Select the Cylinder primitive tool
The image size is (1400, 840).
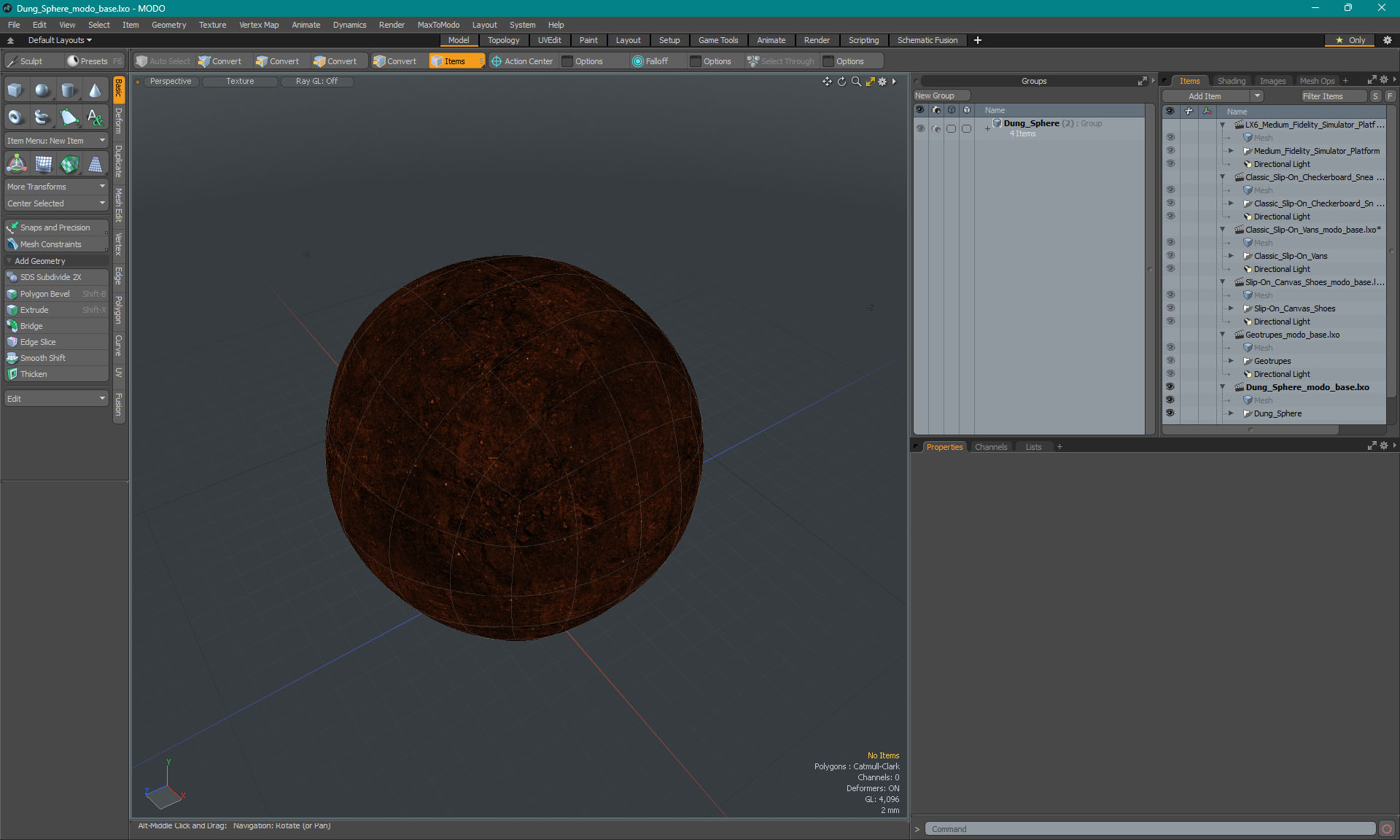pyautogui.click(x=69, y=90)
